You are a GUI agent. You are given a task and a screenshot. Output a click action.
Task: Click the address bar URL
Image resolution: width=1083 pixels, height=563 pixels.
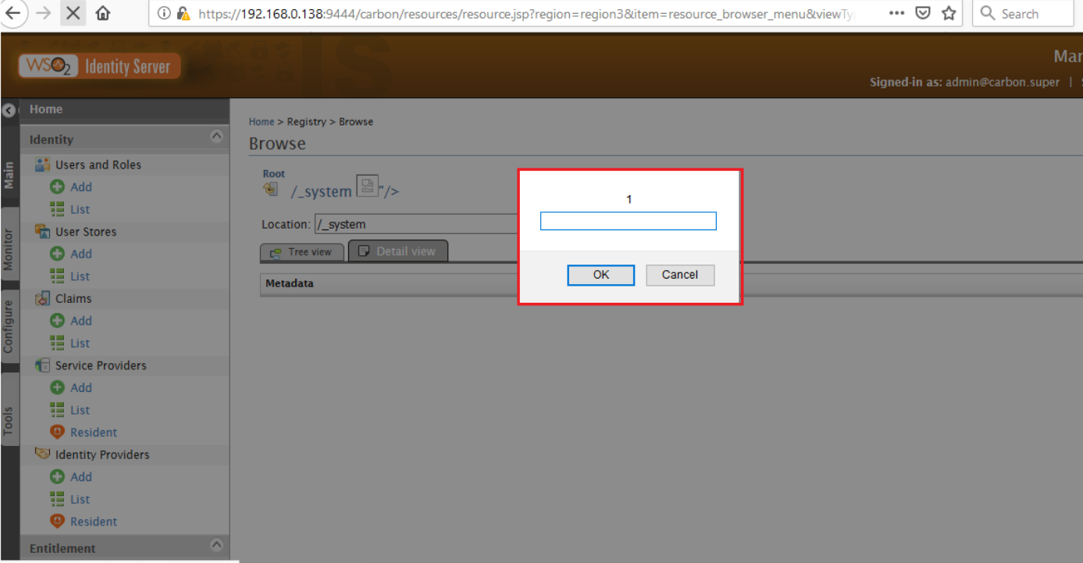click(526, 14)
